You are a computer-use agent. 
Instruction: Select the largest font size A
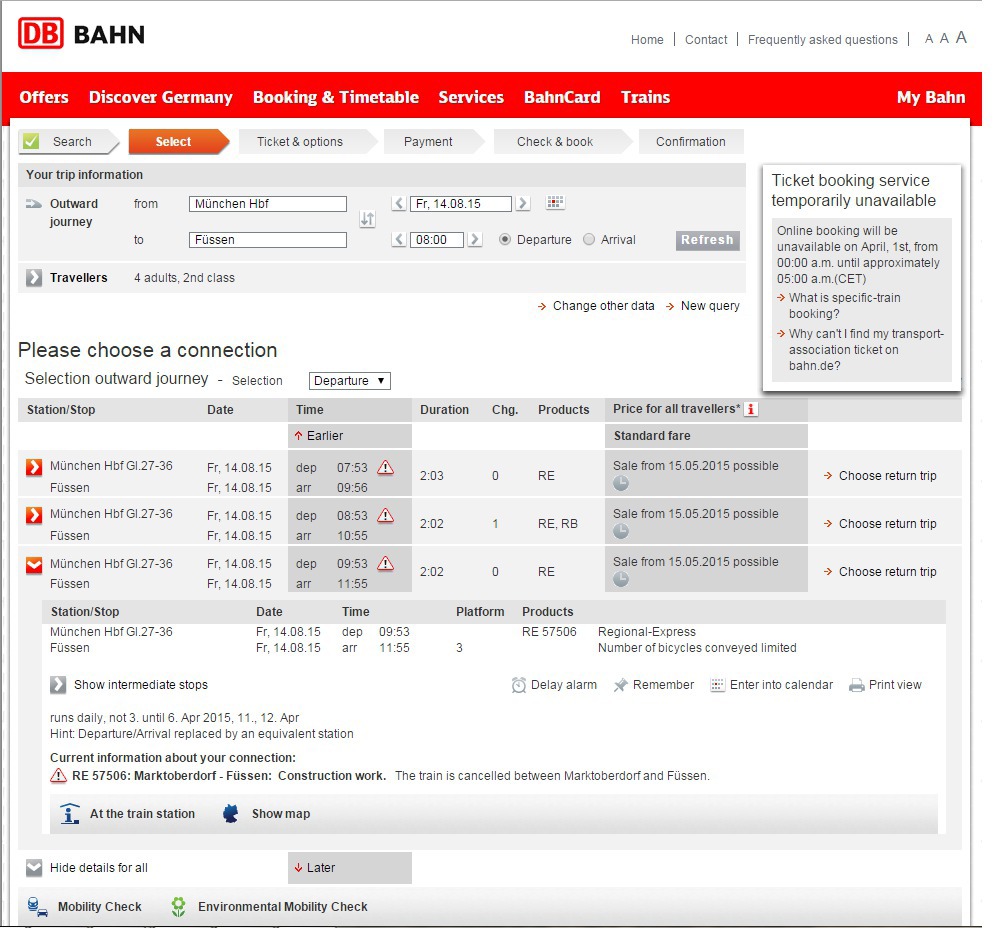coord(961,37)
